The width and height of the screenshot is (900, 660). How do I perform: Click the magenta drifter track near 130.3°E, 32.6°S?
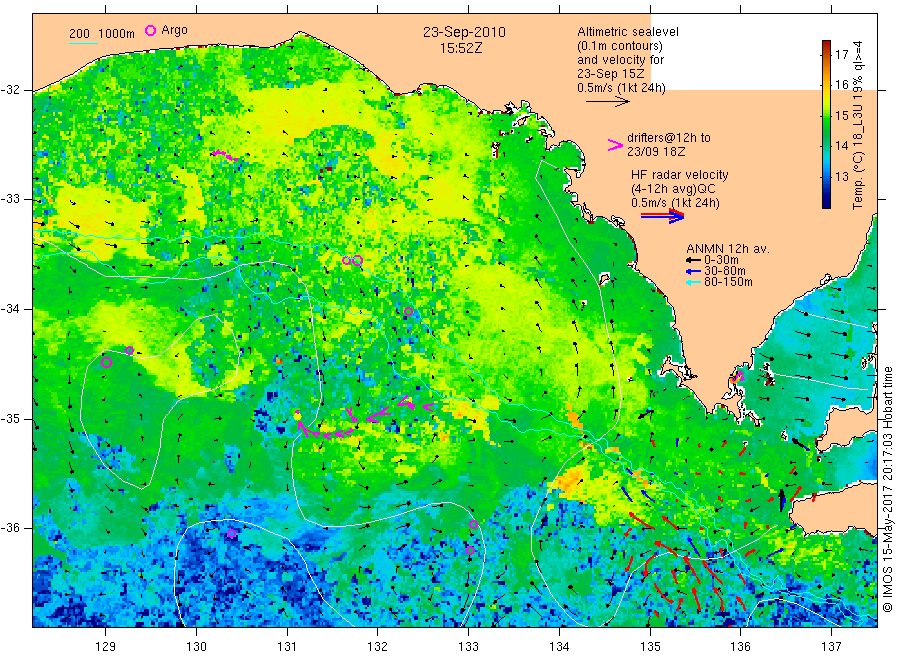click(x=224, y=155)
